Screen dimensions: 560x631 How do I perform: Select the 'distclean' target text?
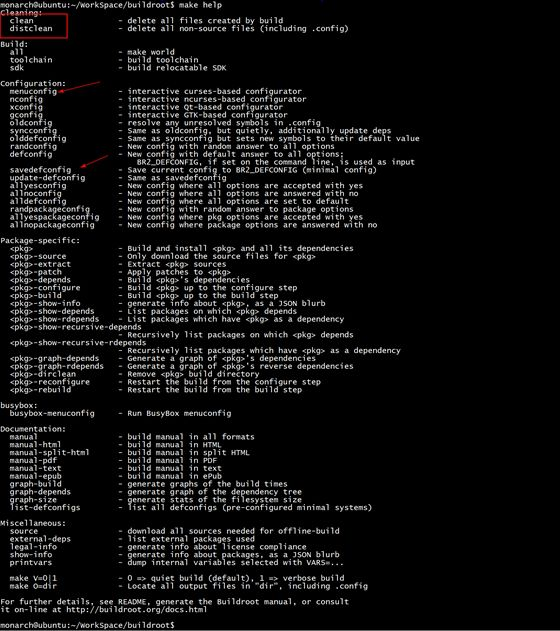(x=31, y=29)
